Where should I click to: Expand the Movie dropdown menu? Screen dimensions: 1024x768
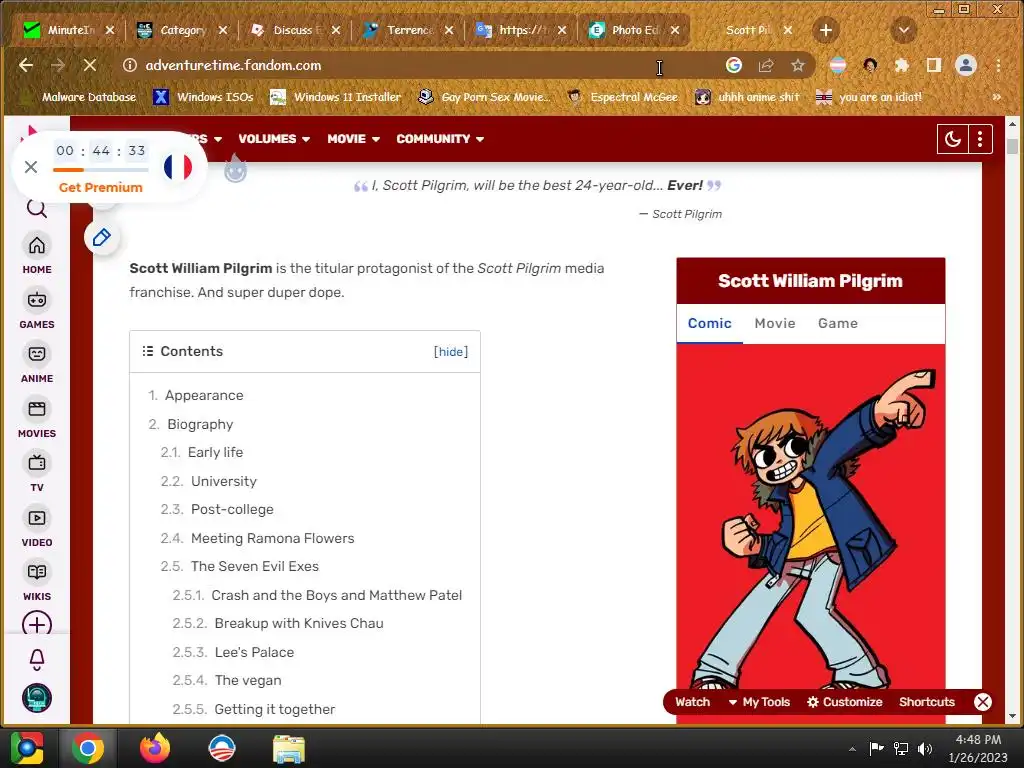pos(353,139)
